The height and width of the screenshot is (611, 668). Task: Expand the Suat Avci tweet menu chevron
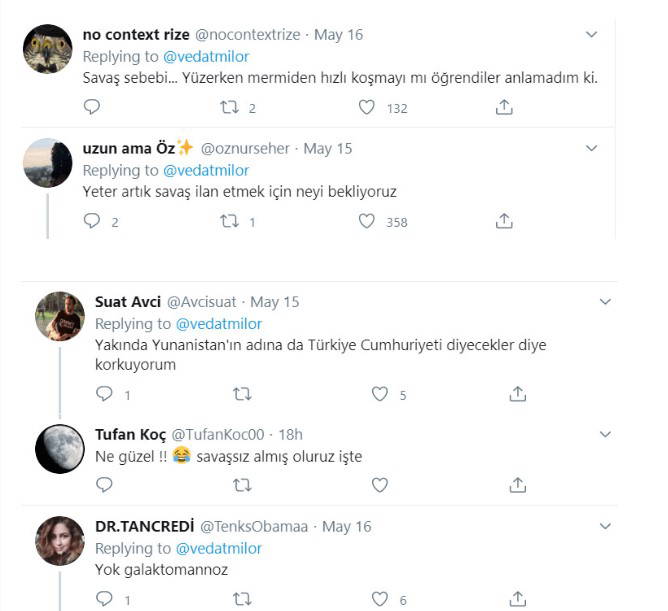coord(604,302)
